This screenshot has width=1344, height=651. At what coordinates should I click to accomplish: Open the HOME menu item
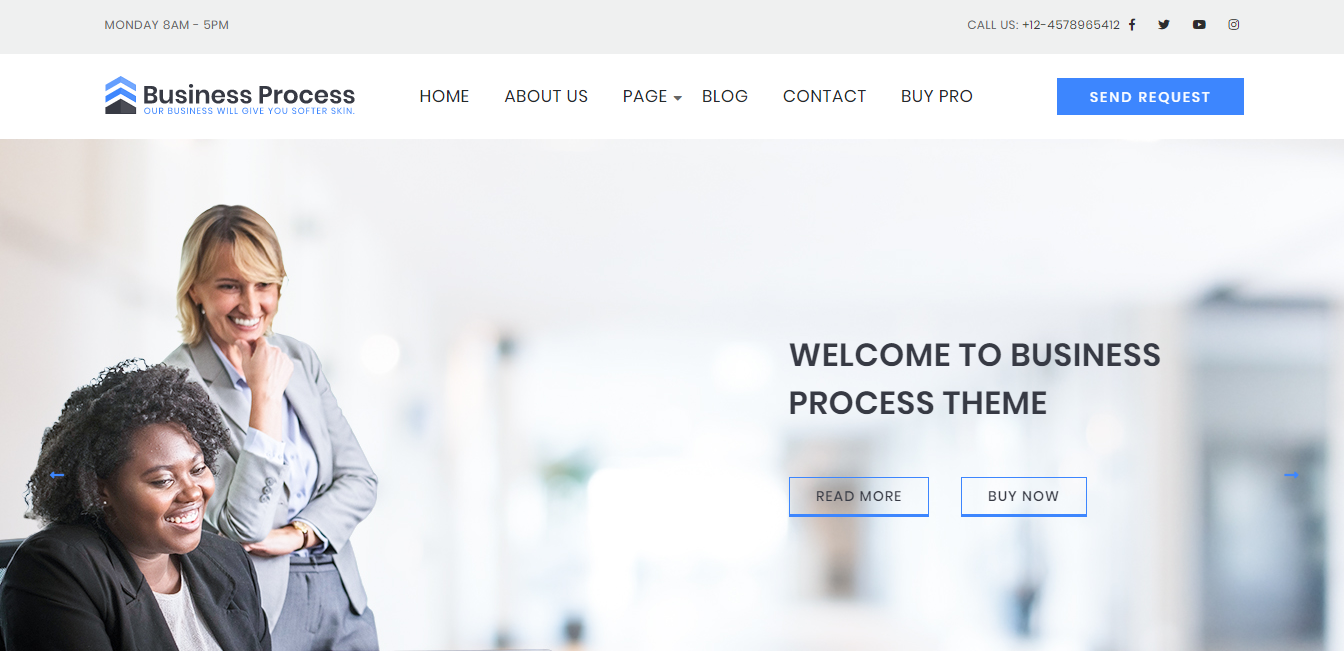(x=444, y=96)
